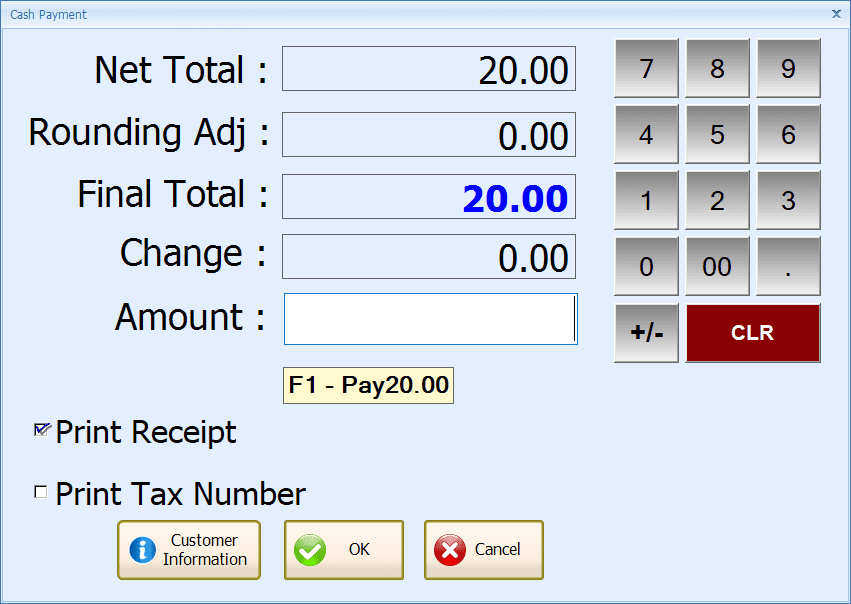Tap the 00 keypad button

pyautogui.click(x=717, y=267)
